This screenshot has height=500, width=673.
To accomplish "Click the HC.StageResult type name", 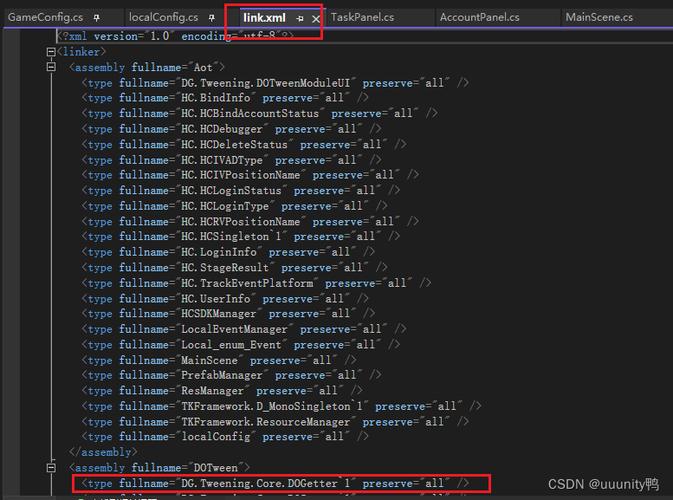I will pos(225,268).
